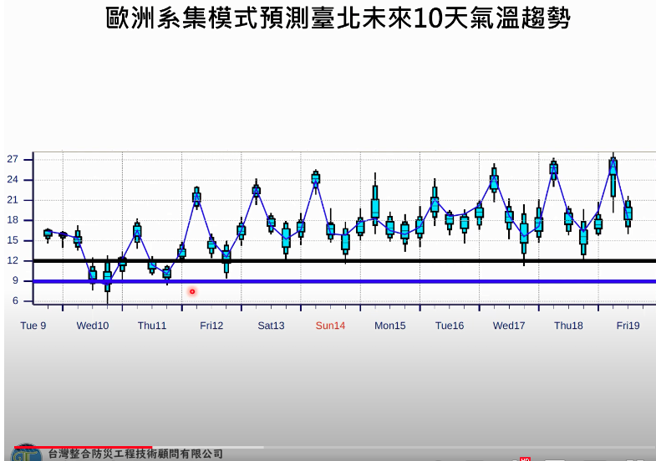Click the circular channel logo in the bottom-left corner
Screen dimensions: 656x461
(26, 454)
